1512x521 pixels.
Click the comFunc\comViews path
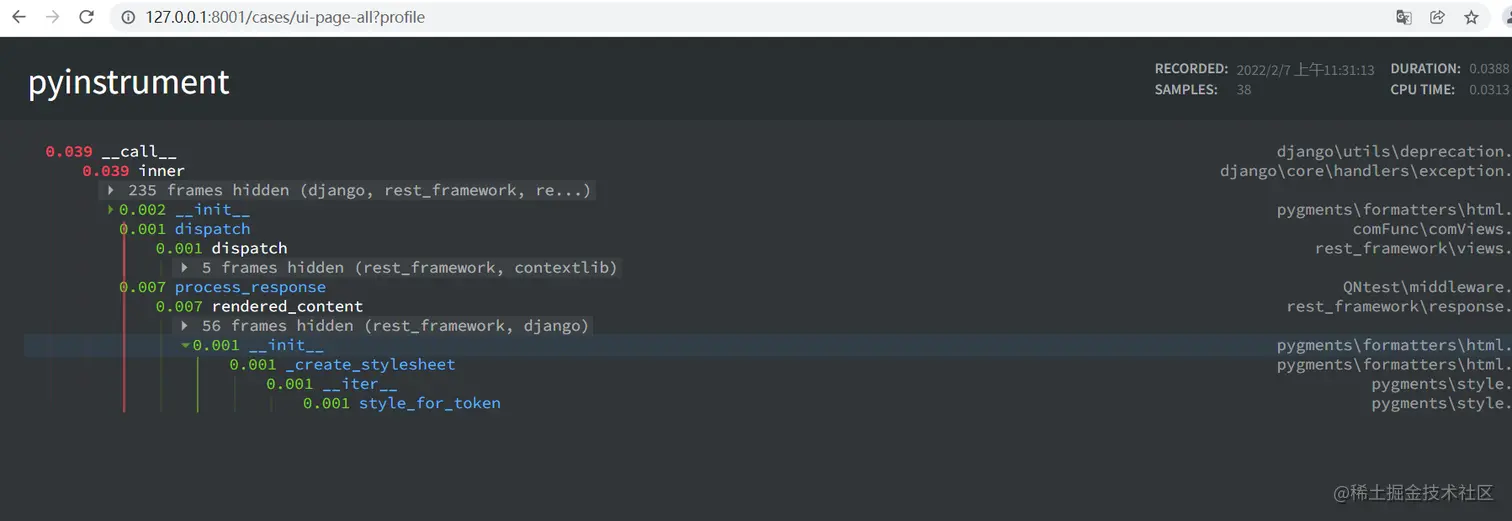[1431, 229]
